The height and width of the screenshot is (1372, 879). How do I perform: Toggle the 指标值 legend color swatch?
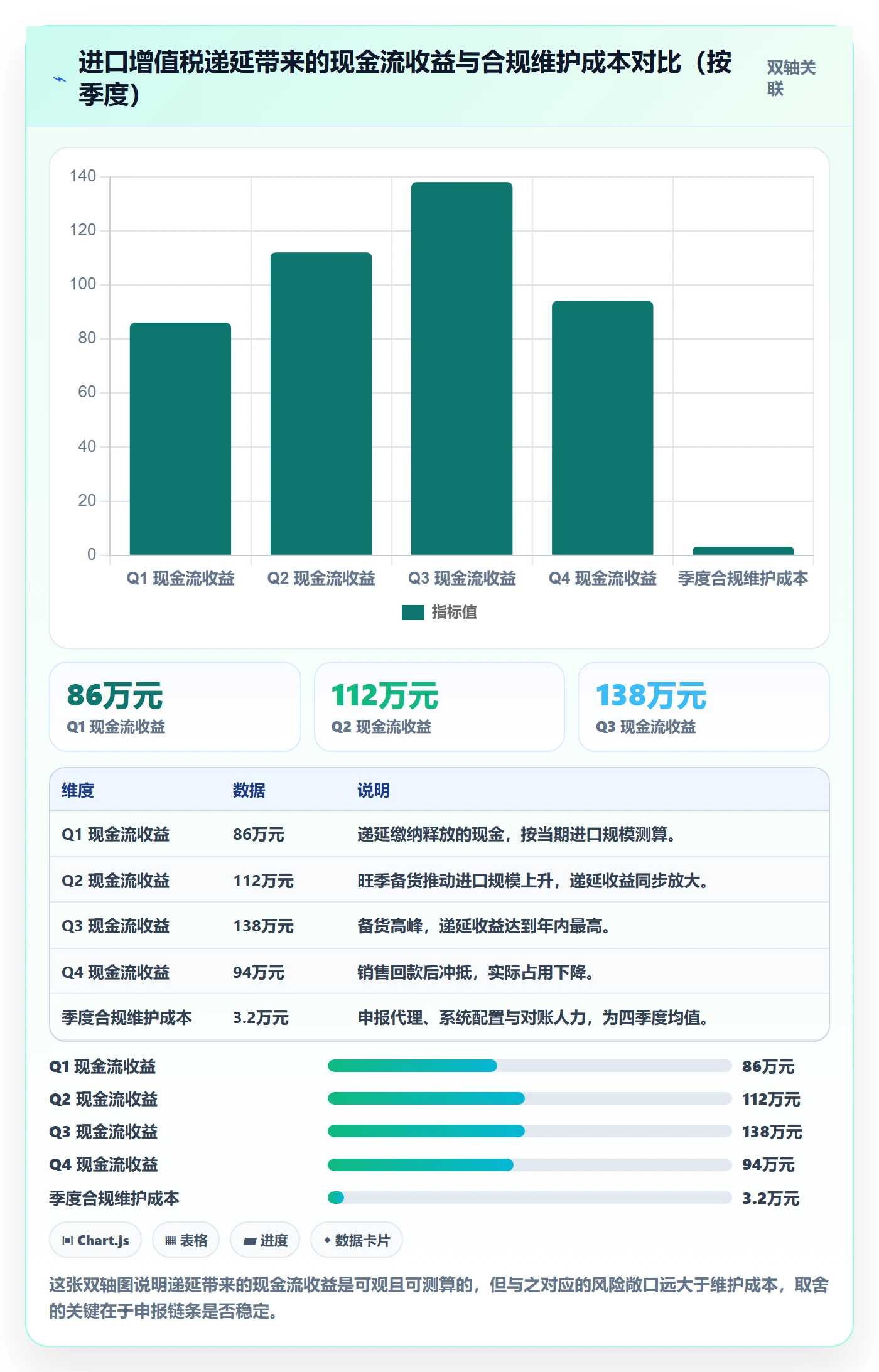[413, 612]
